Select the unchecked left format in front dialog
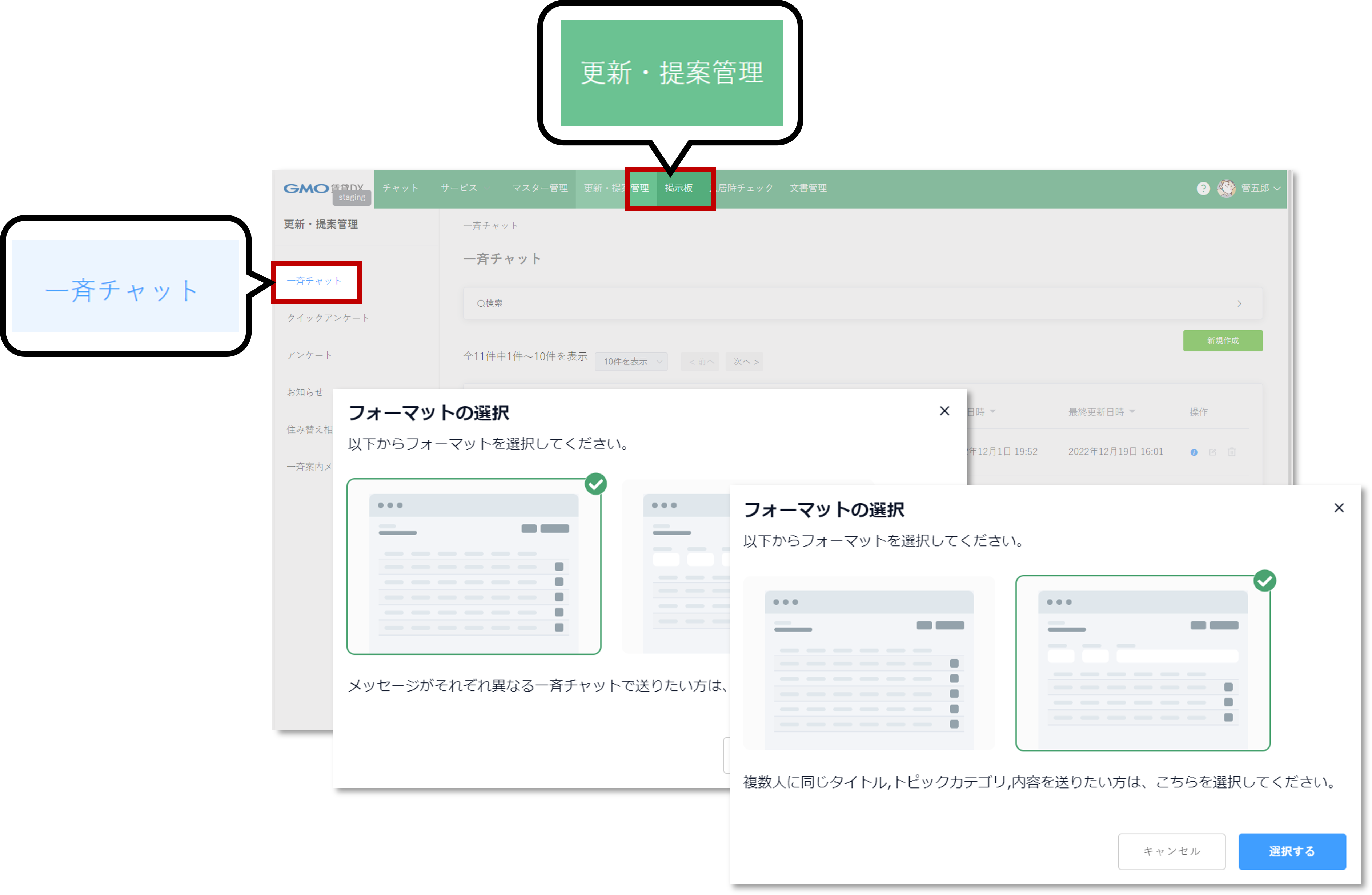 [869, 663]
